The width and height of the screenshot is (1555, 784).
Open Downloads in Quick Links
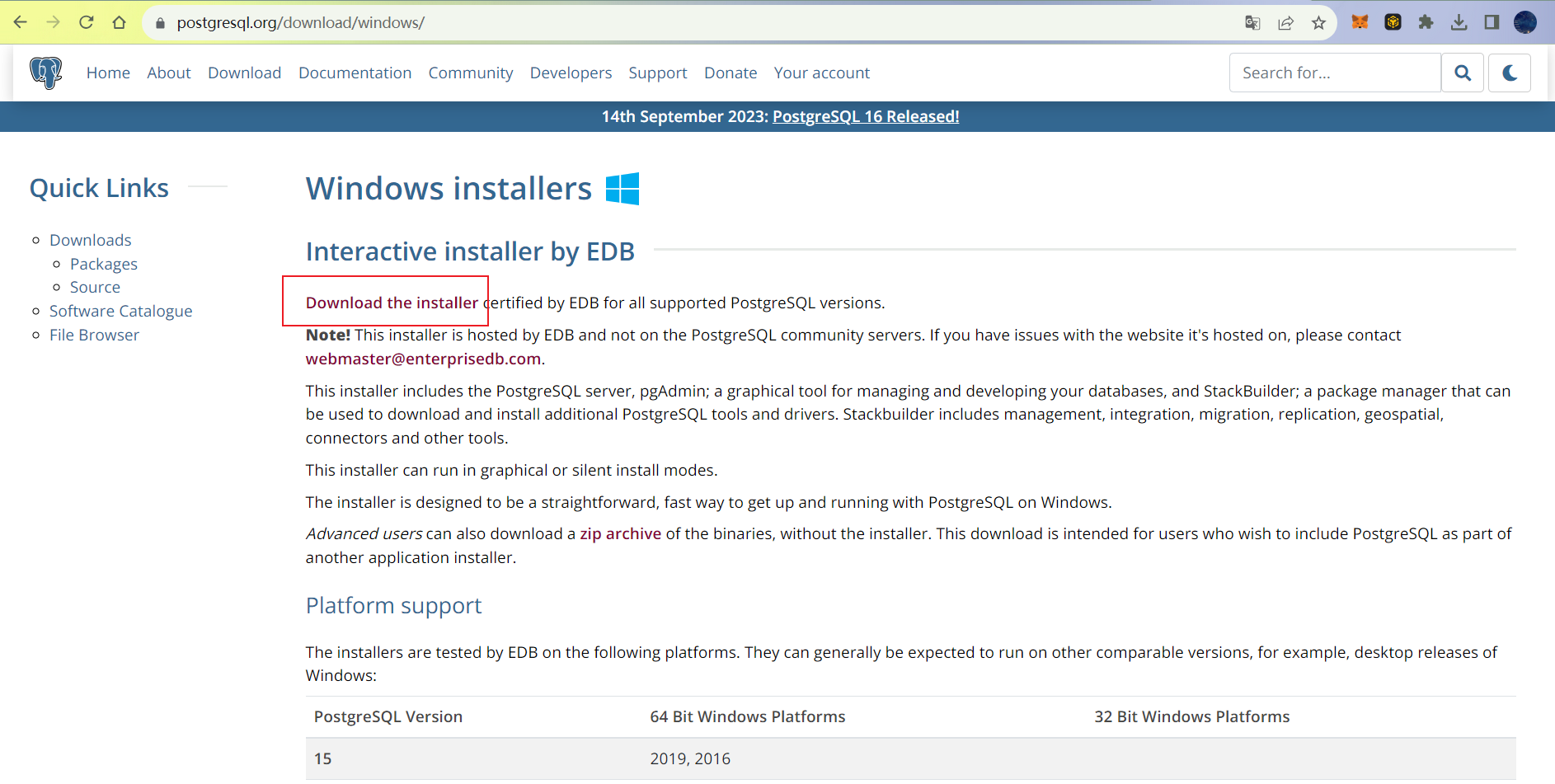click(x=91, y=240)
